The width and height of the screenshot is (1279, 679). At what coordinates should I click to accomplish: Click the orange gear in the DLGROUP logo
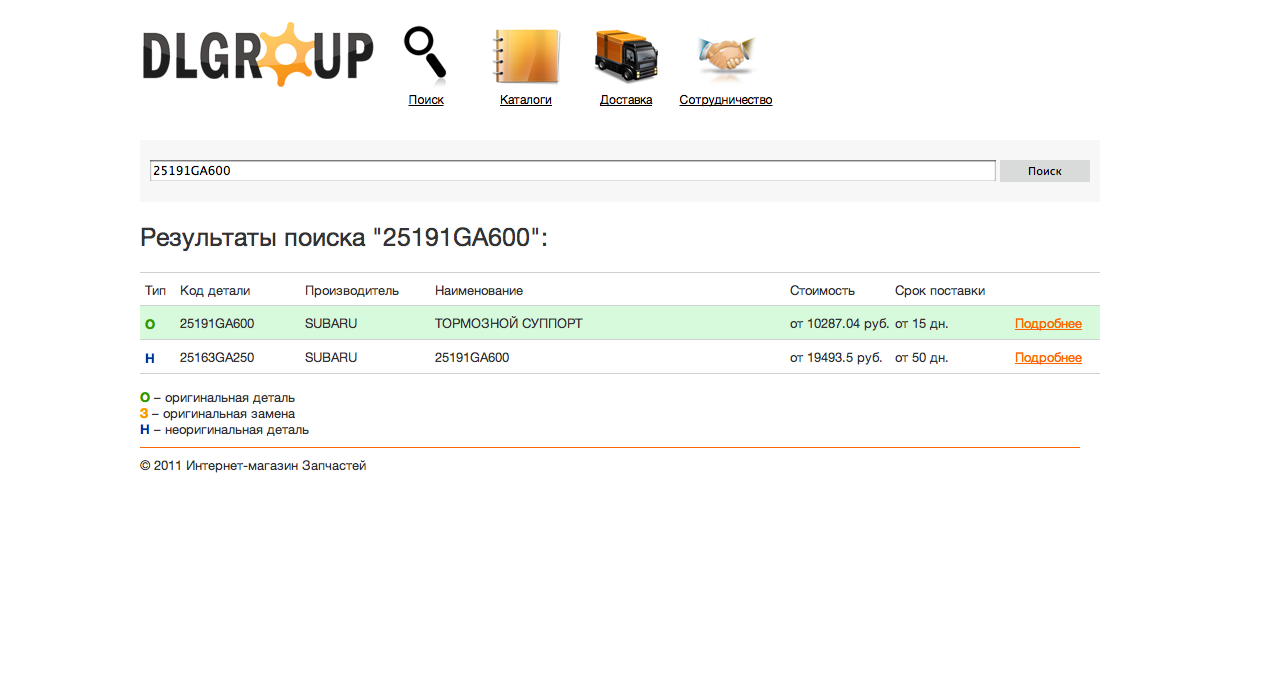click(x=288, y=54)
